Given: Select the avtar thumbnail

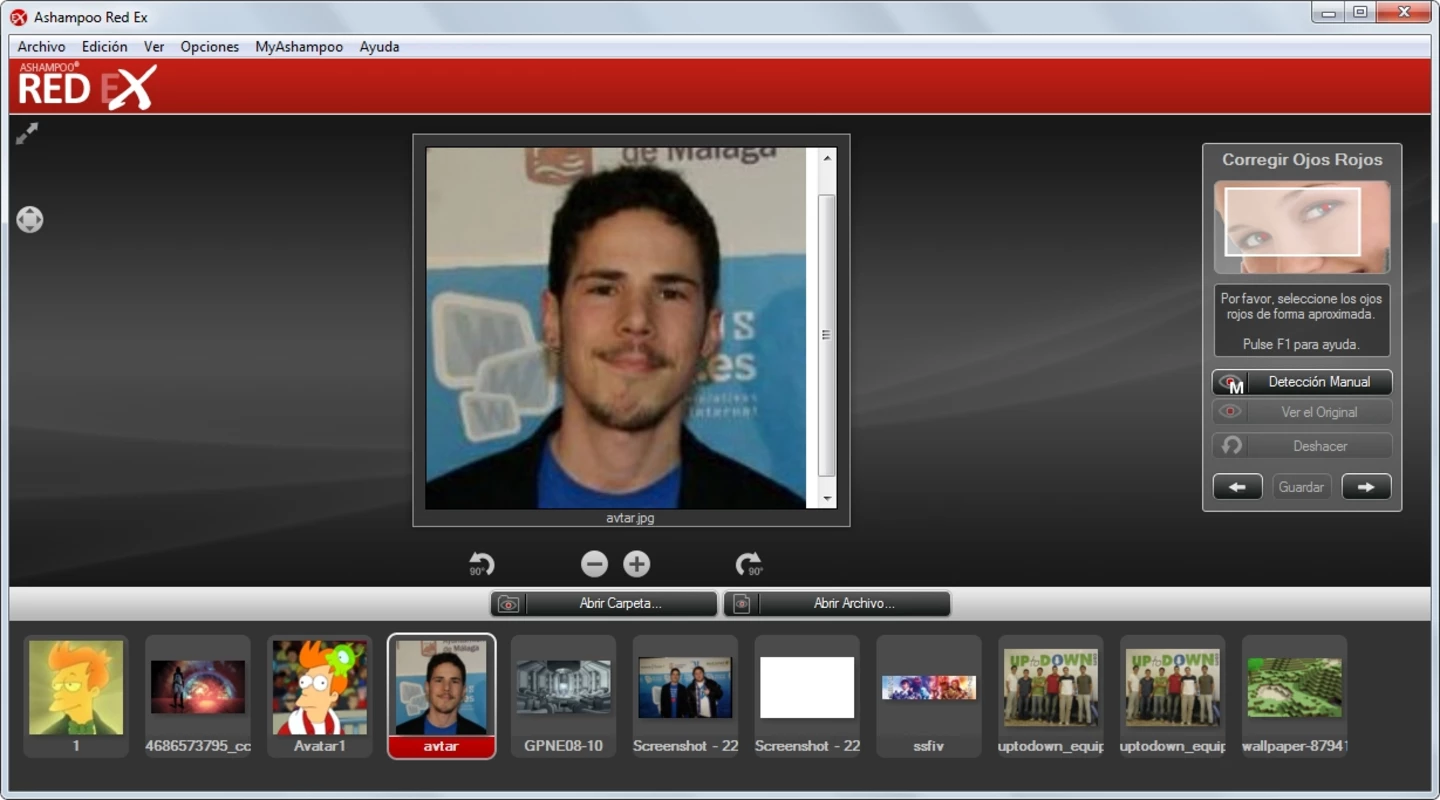Looking at the screenshot, I should tap(442, 696).
